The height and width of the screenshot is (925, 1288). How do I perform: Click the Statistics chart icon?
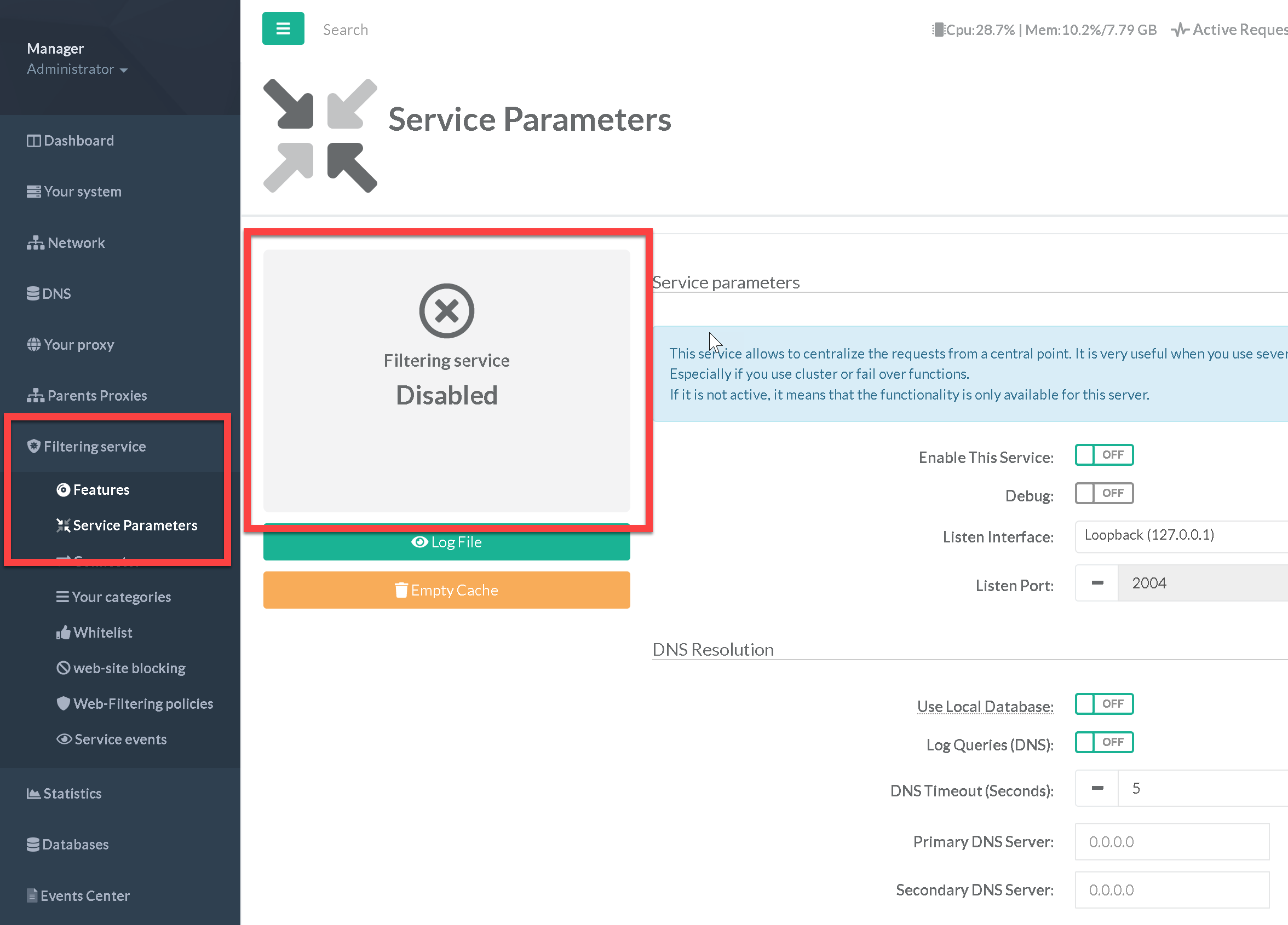(x=33, y=793)
